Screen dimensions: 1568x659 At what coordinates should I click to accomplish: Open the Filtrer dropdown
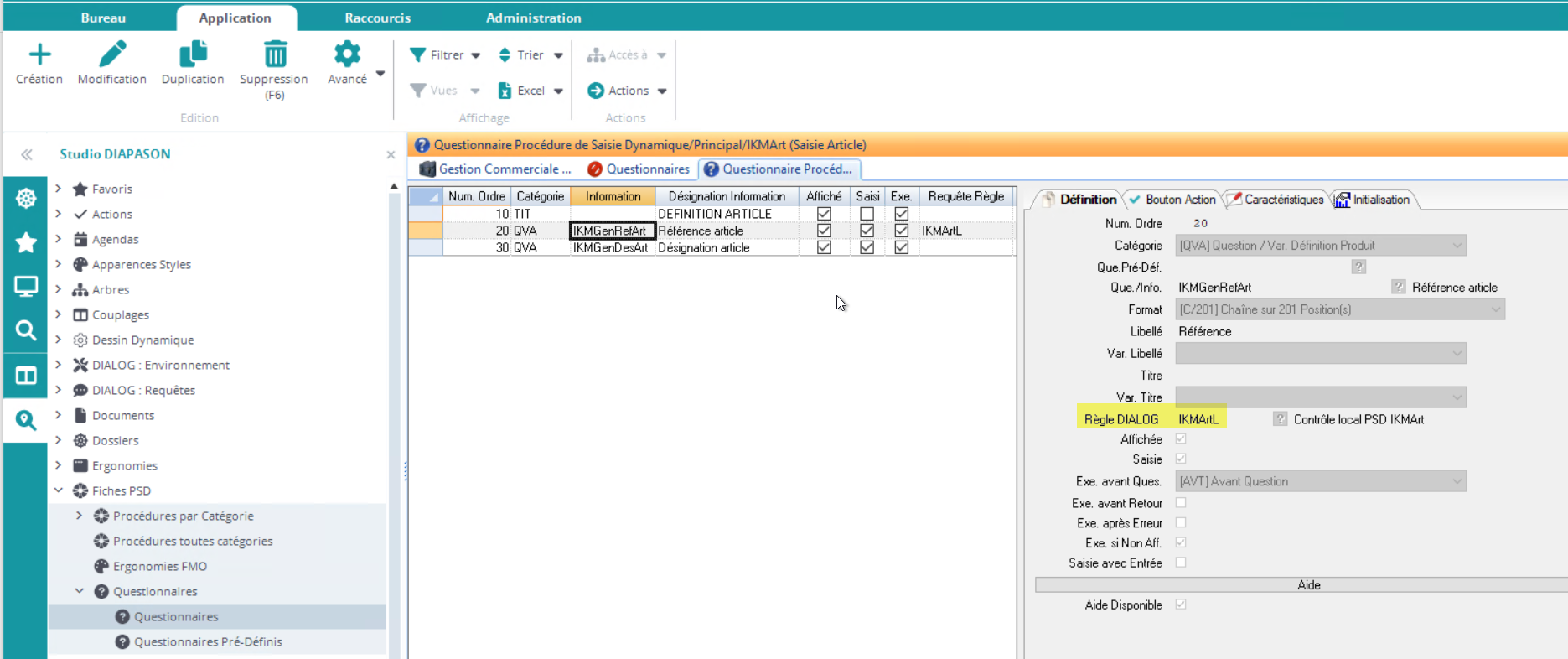[445, 55]
